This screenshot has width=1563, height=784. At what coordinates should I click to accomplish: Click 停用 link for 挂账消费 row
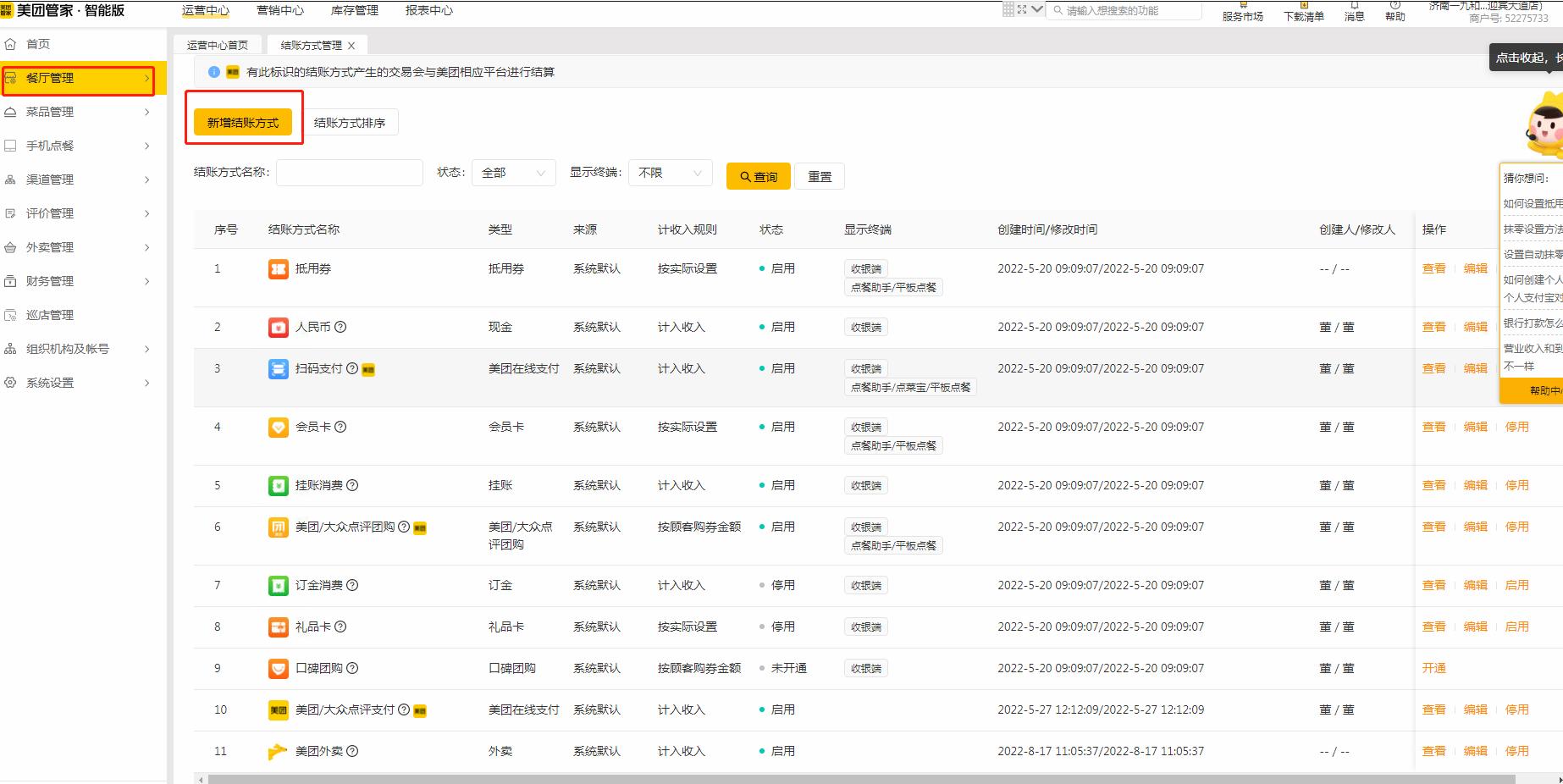tap(1516, 485)
